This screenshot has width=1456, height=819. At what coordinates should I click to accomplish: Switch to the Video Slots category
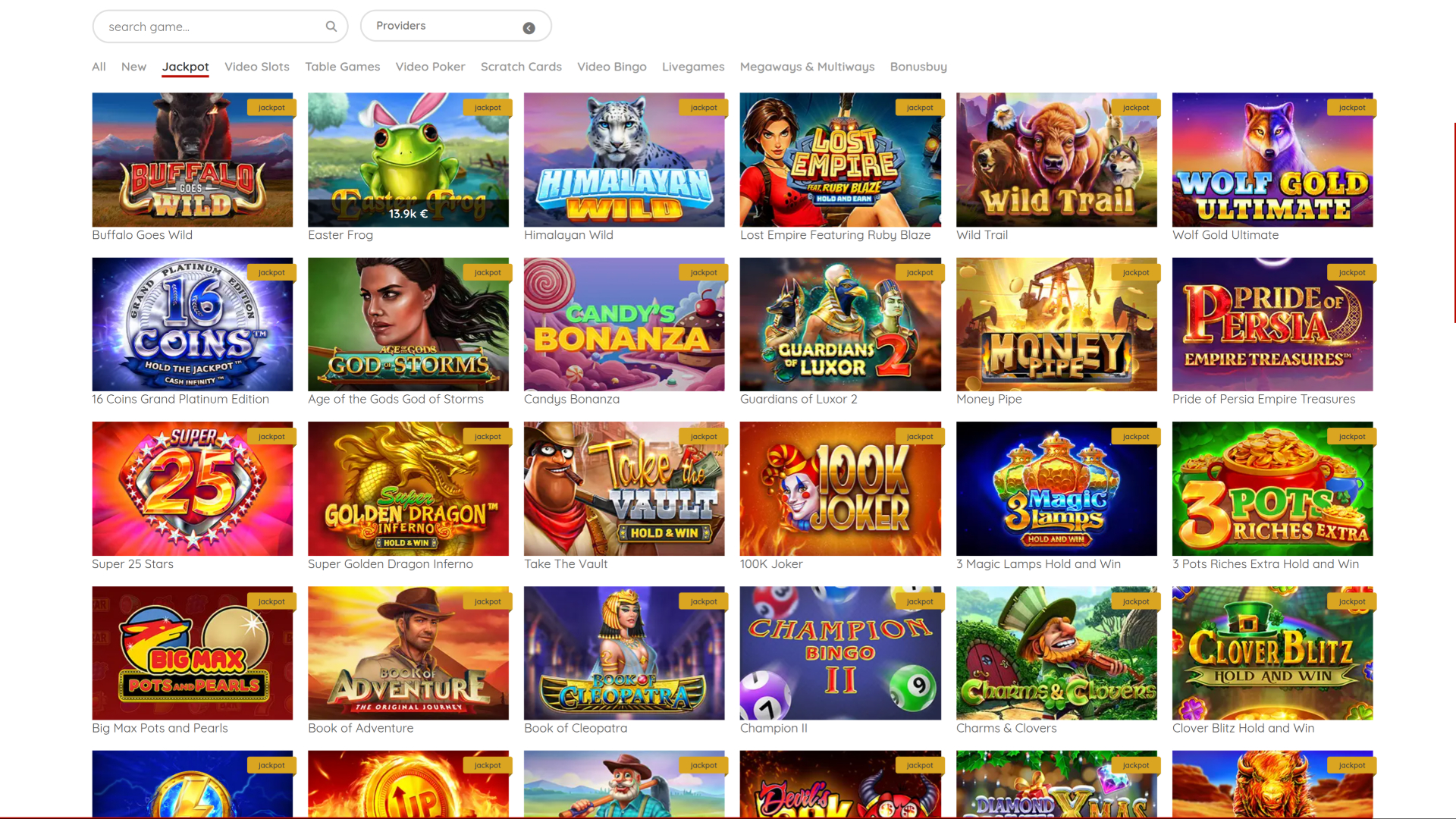tap(256, 67)
